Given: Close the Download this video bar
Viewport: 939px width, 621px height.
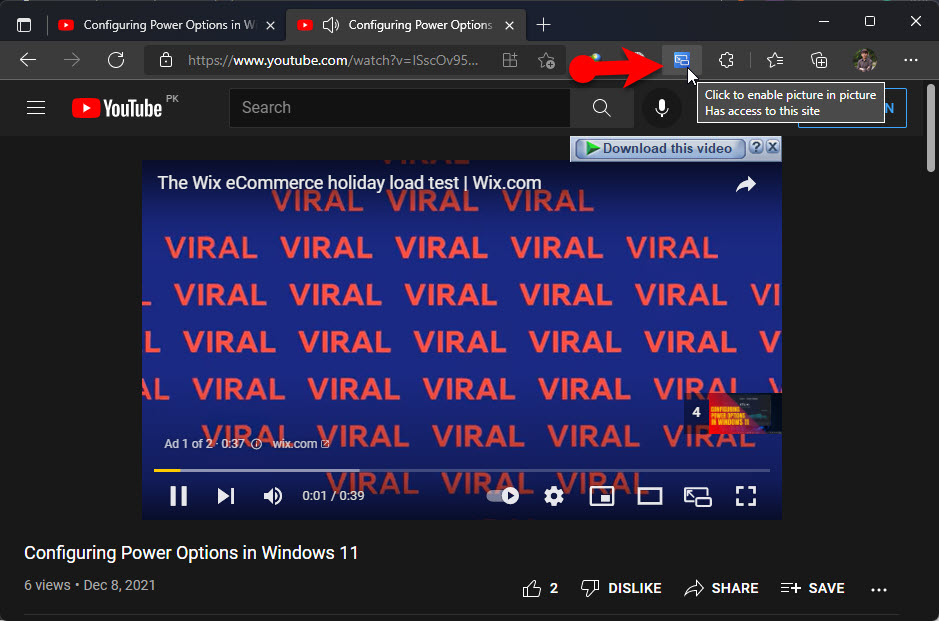Looking at the screenshot, I should point(773,147).
